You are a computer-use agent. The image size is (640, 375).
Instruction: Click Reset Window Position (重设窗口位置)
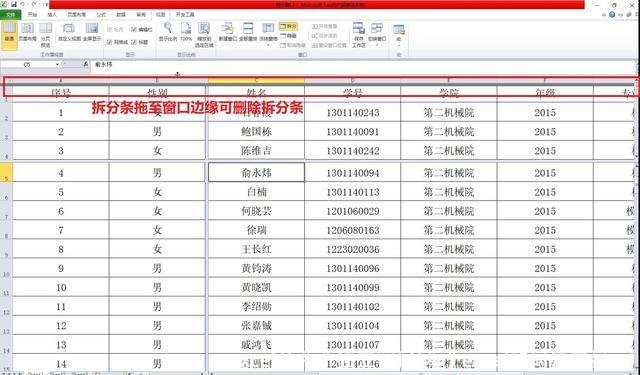[329, 45]
